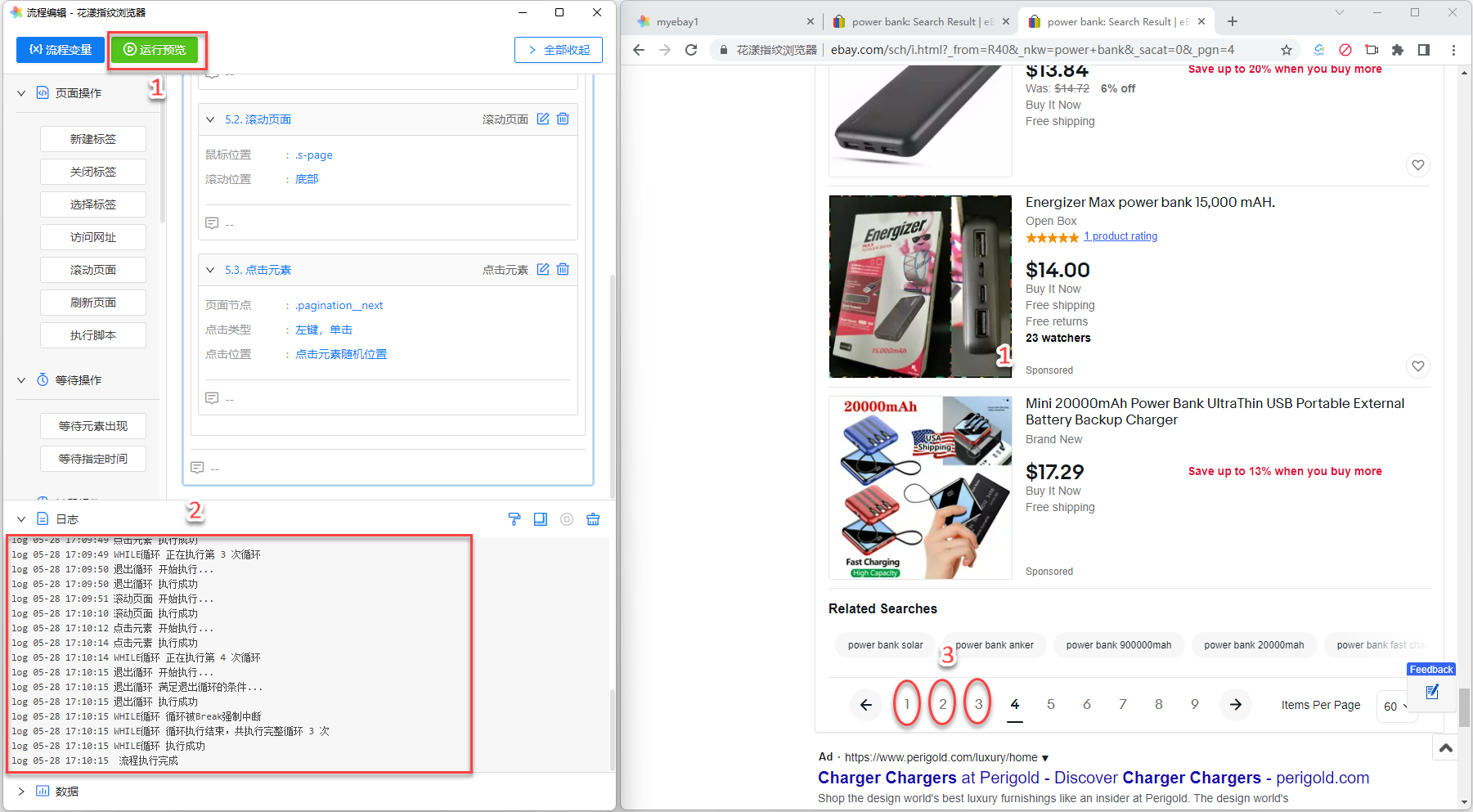Collapse the 等待操作 section
The image size is (1473, 812).
[x=21, y=380]
